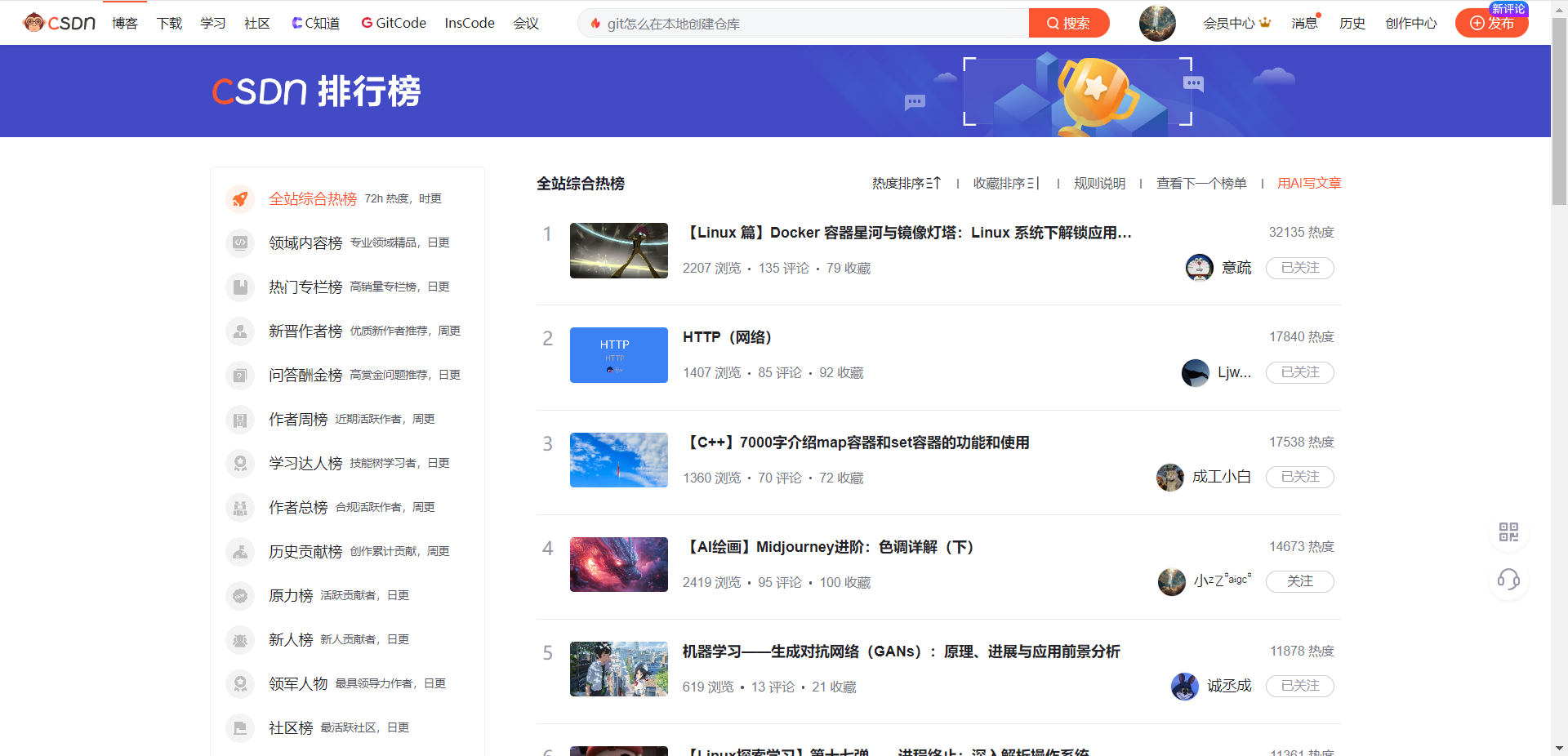
Task: Sort list by 热度排序
Action: click(906, 184)
